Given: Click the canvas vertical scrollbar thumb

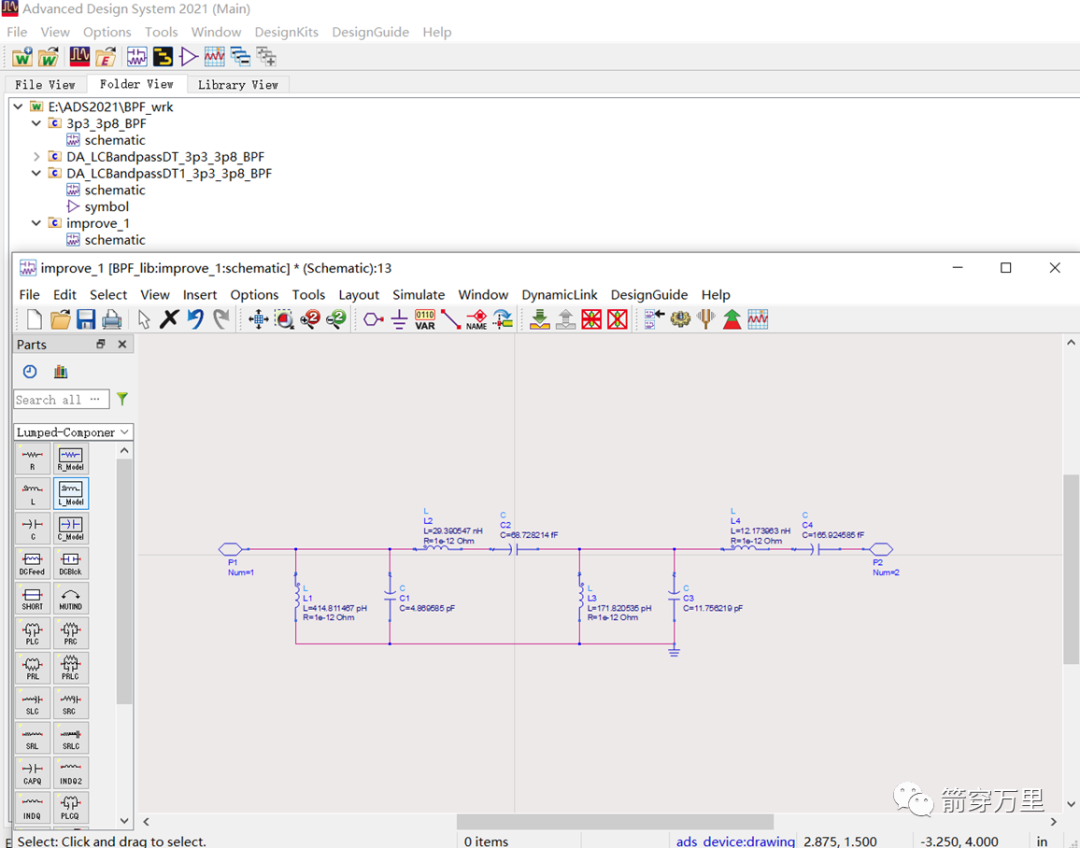Looking at the screenshot, I should [1071, 569].
